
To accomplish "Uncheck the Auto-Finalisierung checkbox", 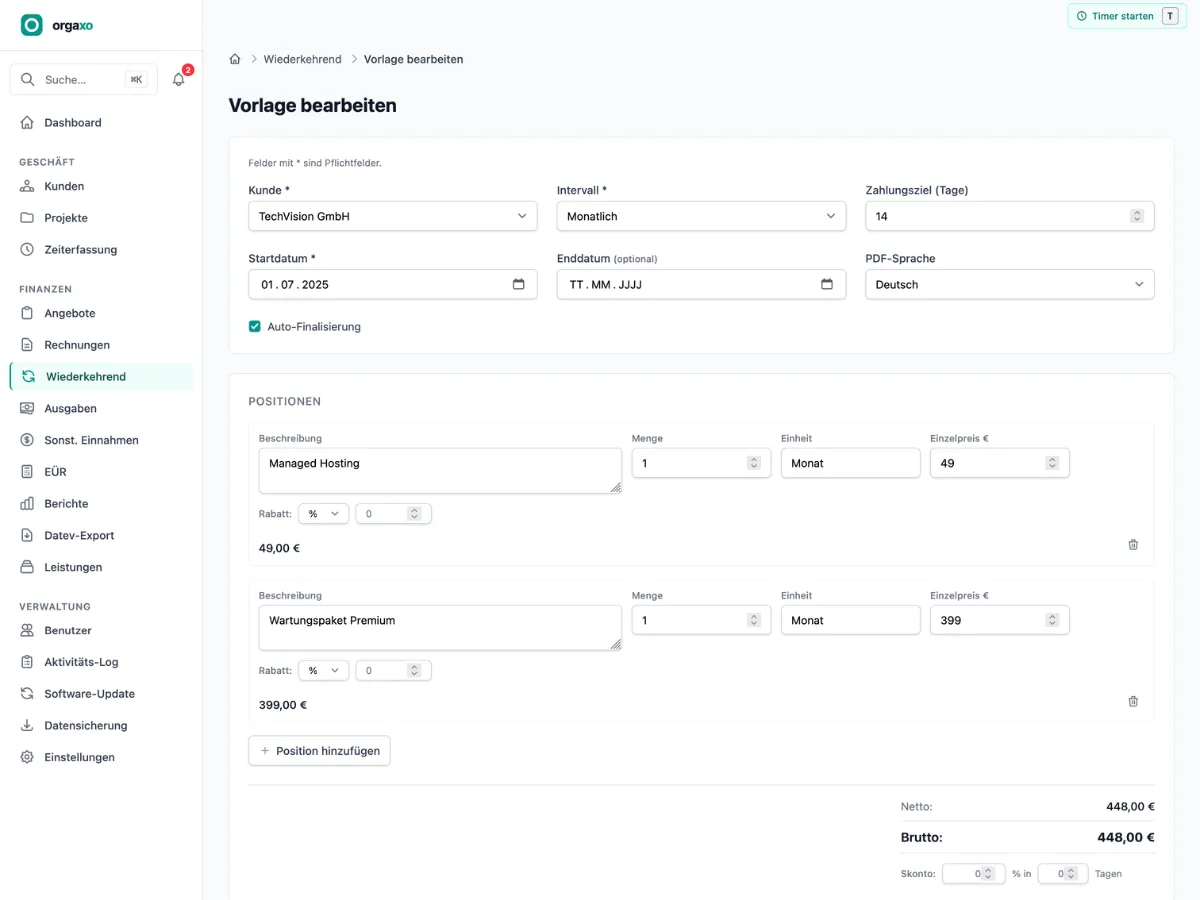I will 255,326.
